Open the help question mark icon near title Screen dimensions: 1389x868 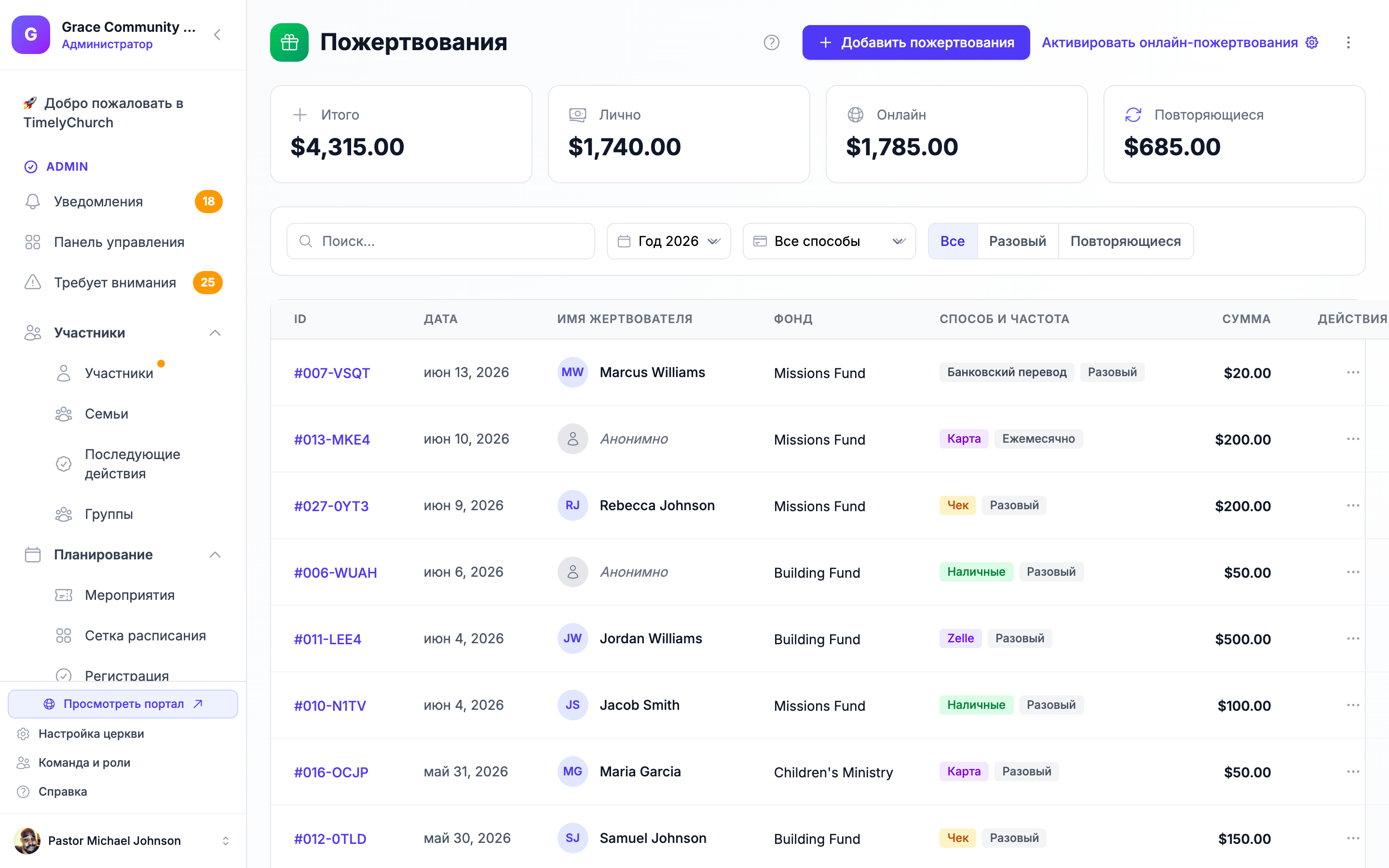771,42
